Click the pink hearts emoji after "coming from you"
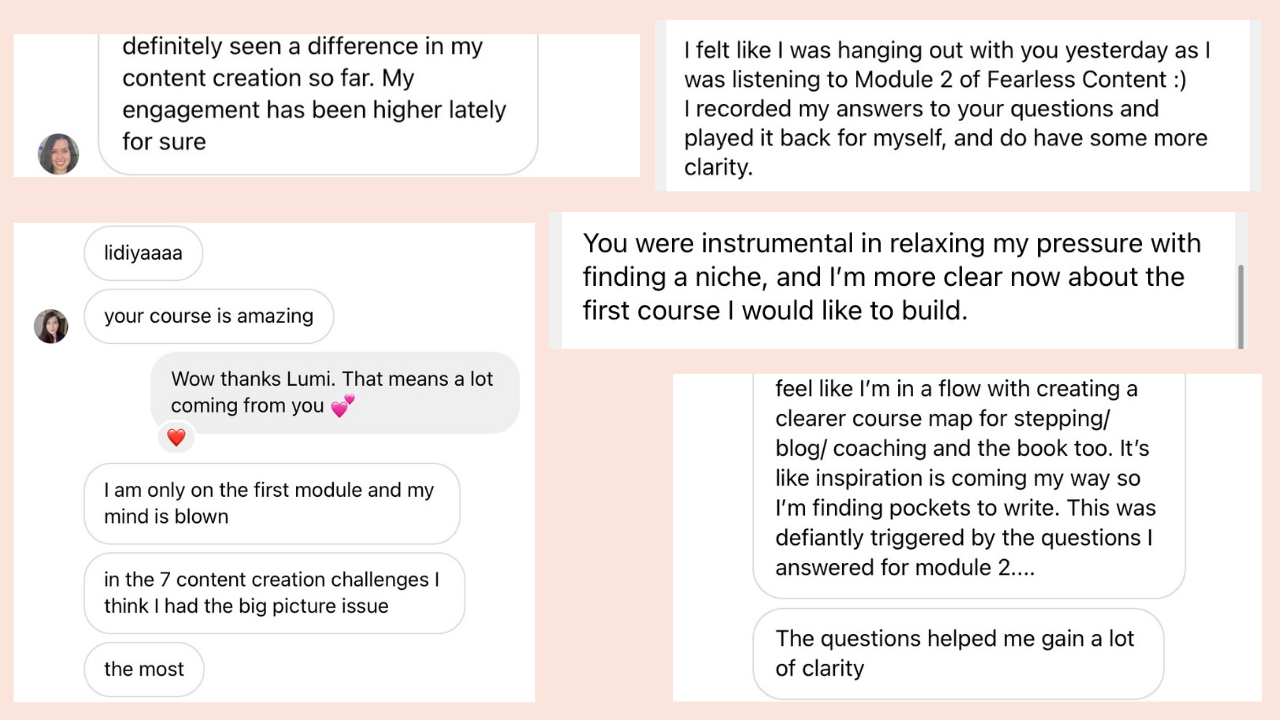1280x720 pixels. pyautogui.click(x=343, y=405)
